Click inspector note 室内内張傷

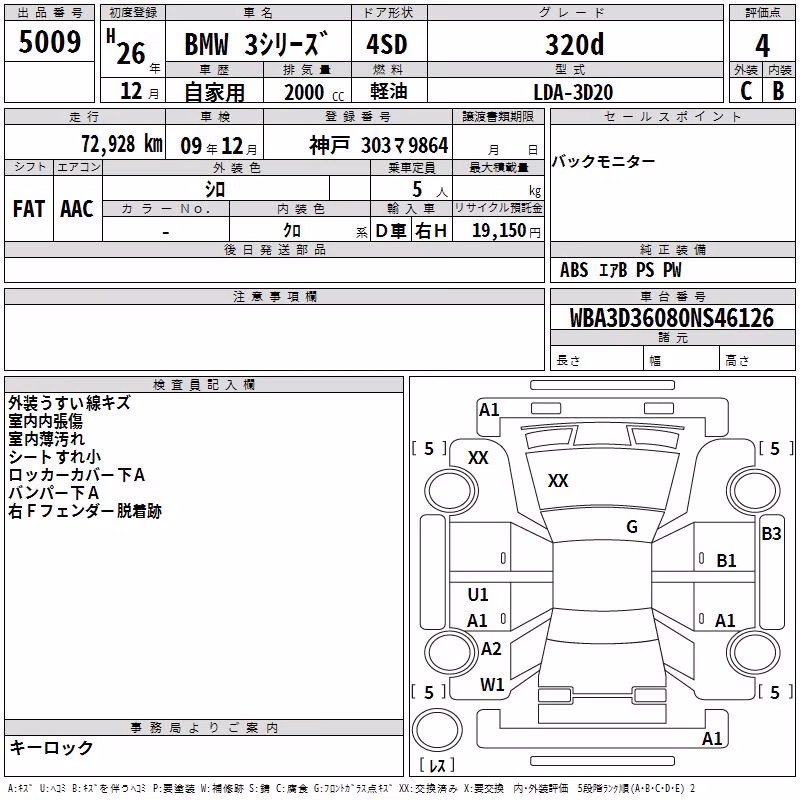(x=45, y=421)
